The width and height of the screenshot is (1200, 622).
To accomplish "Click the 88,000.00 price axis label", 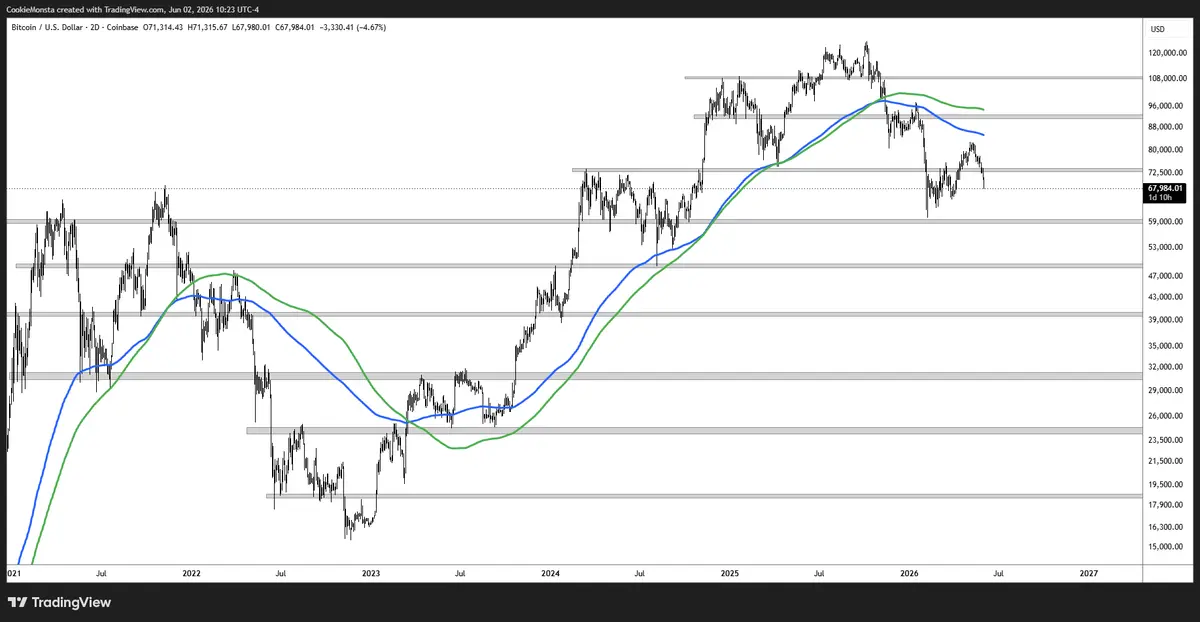I will click(1166, 126).
